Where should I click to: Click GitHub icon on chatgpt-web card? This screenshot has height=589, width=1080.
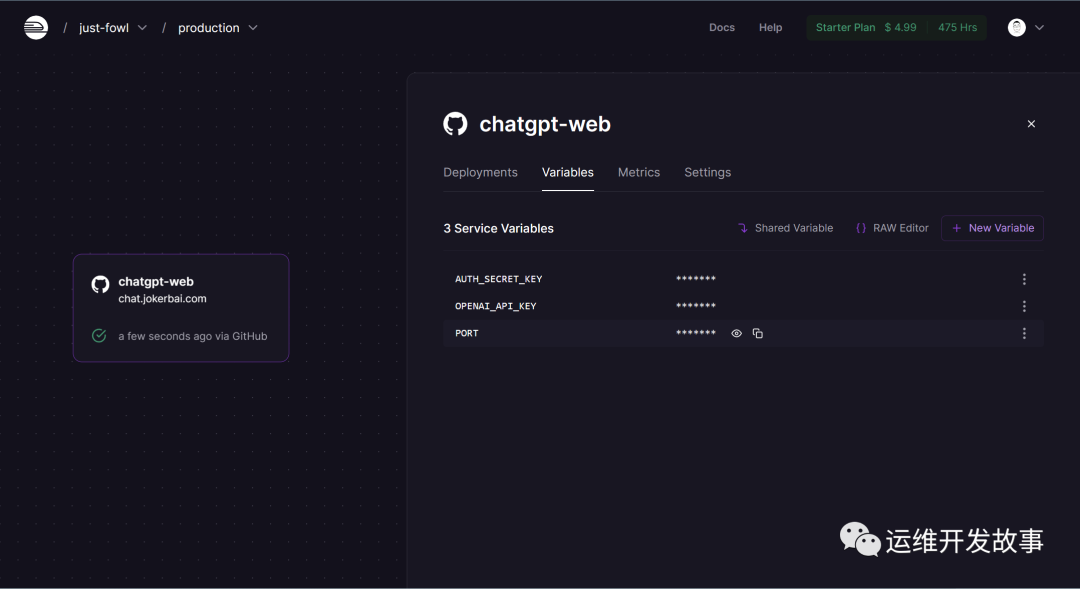tap(101, 285)
